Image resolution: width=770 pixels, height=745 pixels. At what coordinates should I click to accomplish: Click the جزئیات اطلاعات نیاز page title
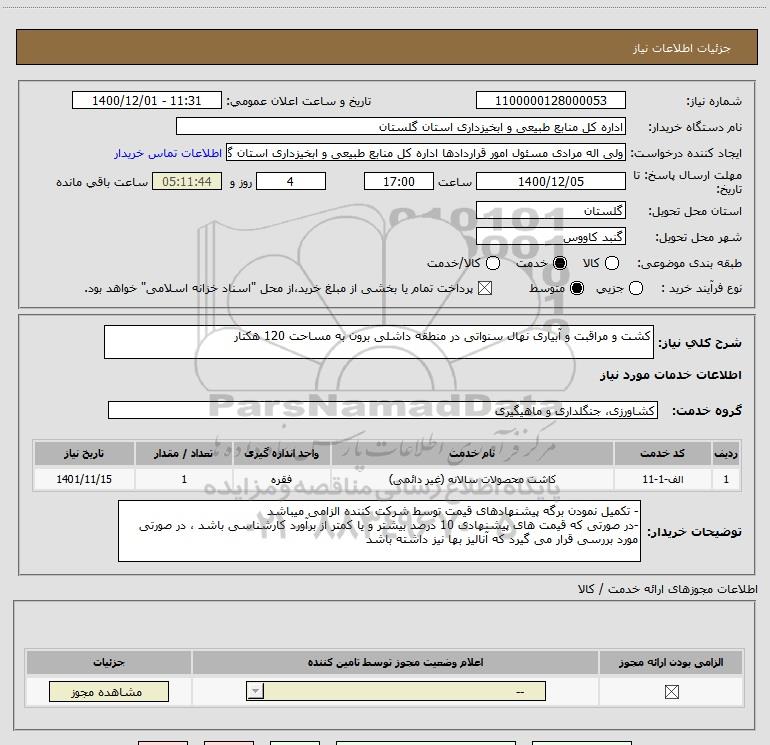tap(681, 48)
